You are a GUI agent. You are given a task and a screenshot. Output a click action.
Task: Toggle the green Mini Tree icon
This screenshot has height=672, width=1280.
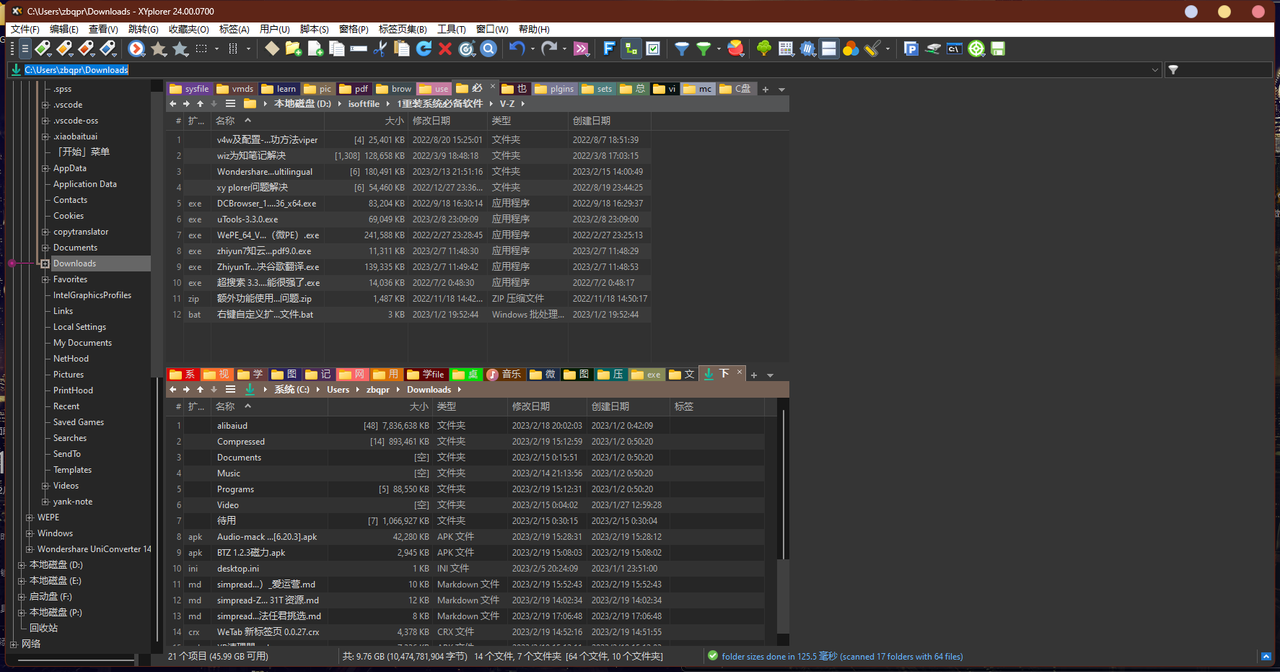764,48
